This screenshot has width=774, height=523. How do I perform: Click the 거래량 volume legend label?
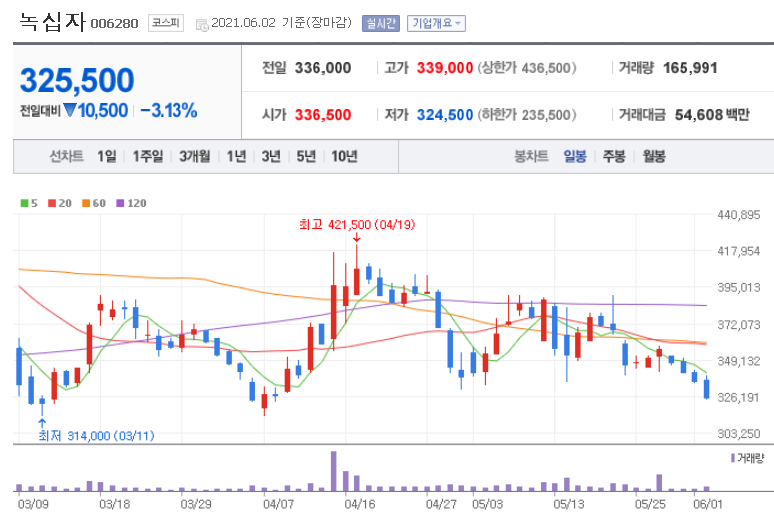tap(747, 458)
